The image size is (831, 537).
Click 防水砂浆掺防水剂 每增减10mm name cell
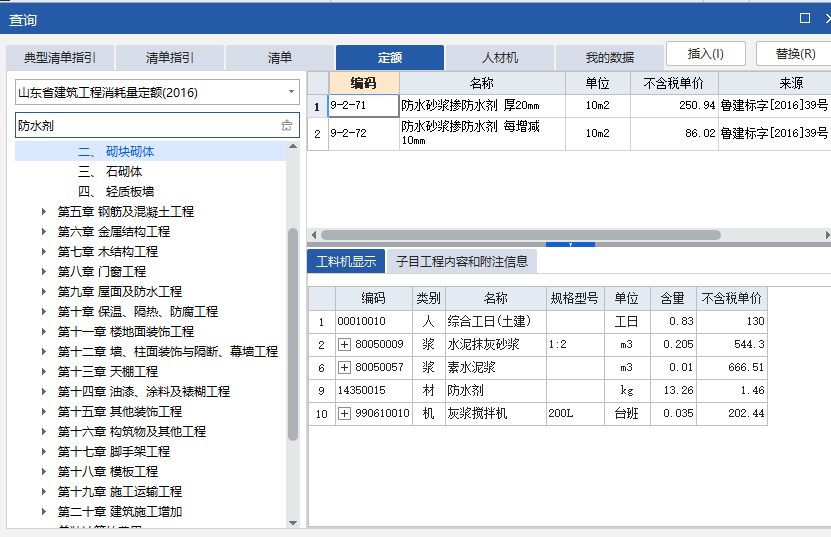pyautogui.click(x=482, y=133)
